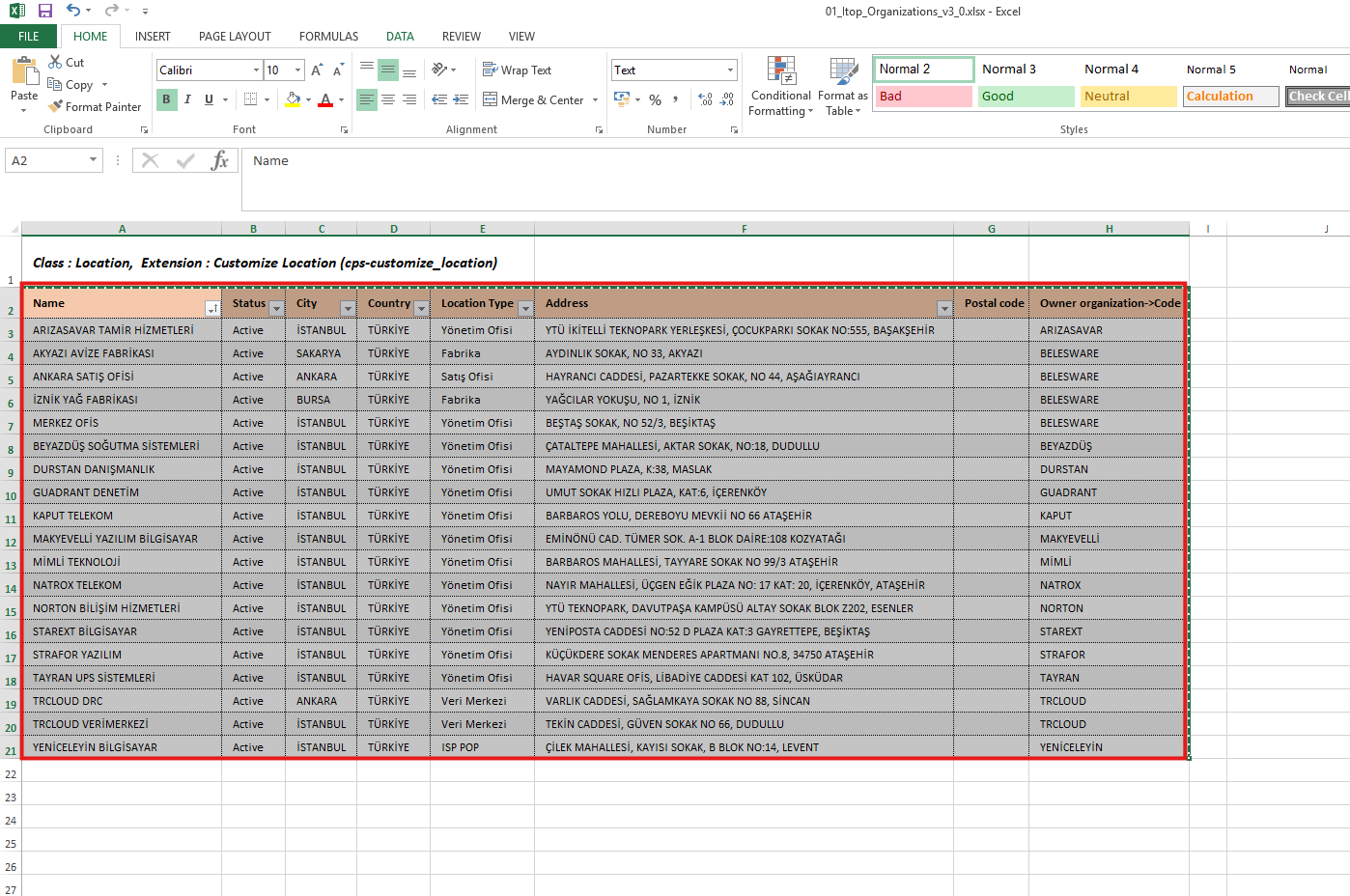Apply the Bad cell style
Viewport: 1350px width, 896px height.
click(923, 97)
